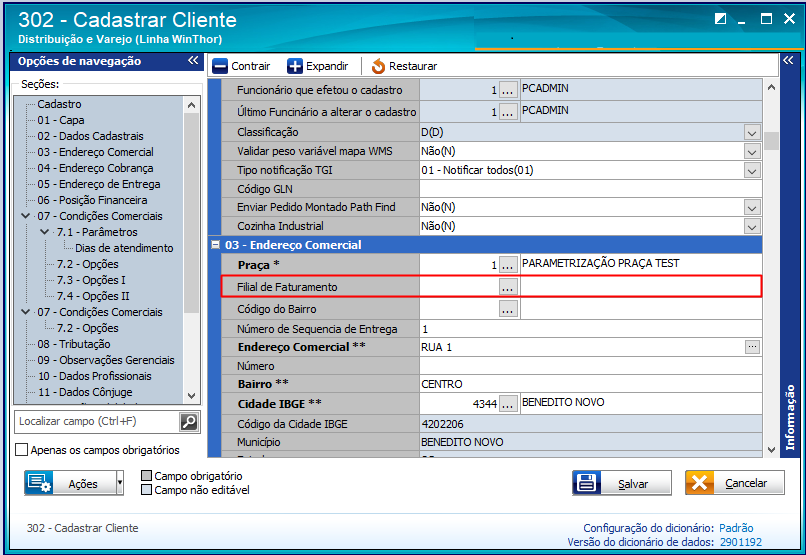Select Cadastro in the sections tree
Image resolution: width=806 pixels, height=555 pixels.
(59, 104)
